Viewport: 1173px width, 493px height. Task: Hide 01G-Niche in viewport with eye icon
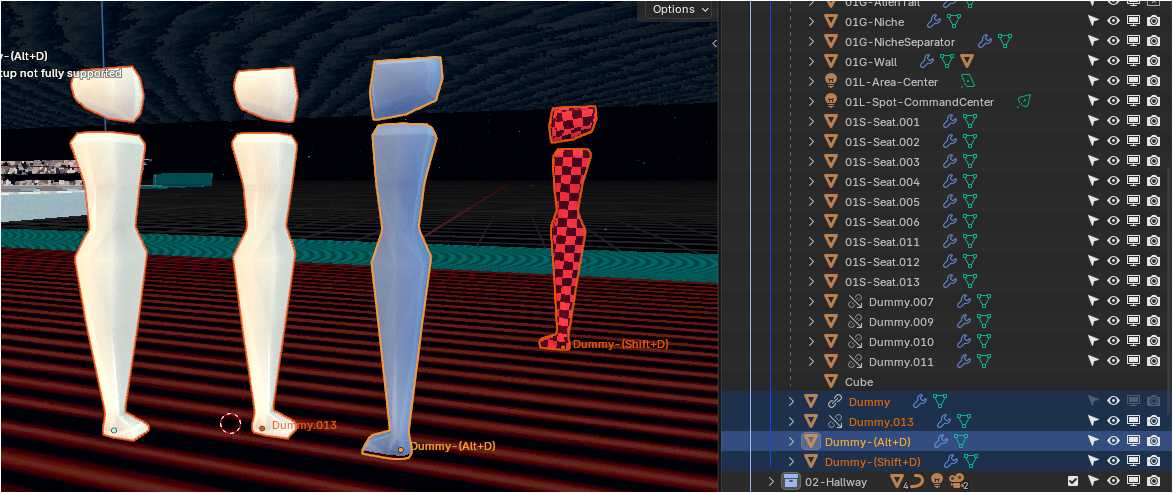click(x=1113, y=22)
